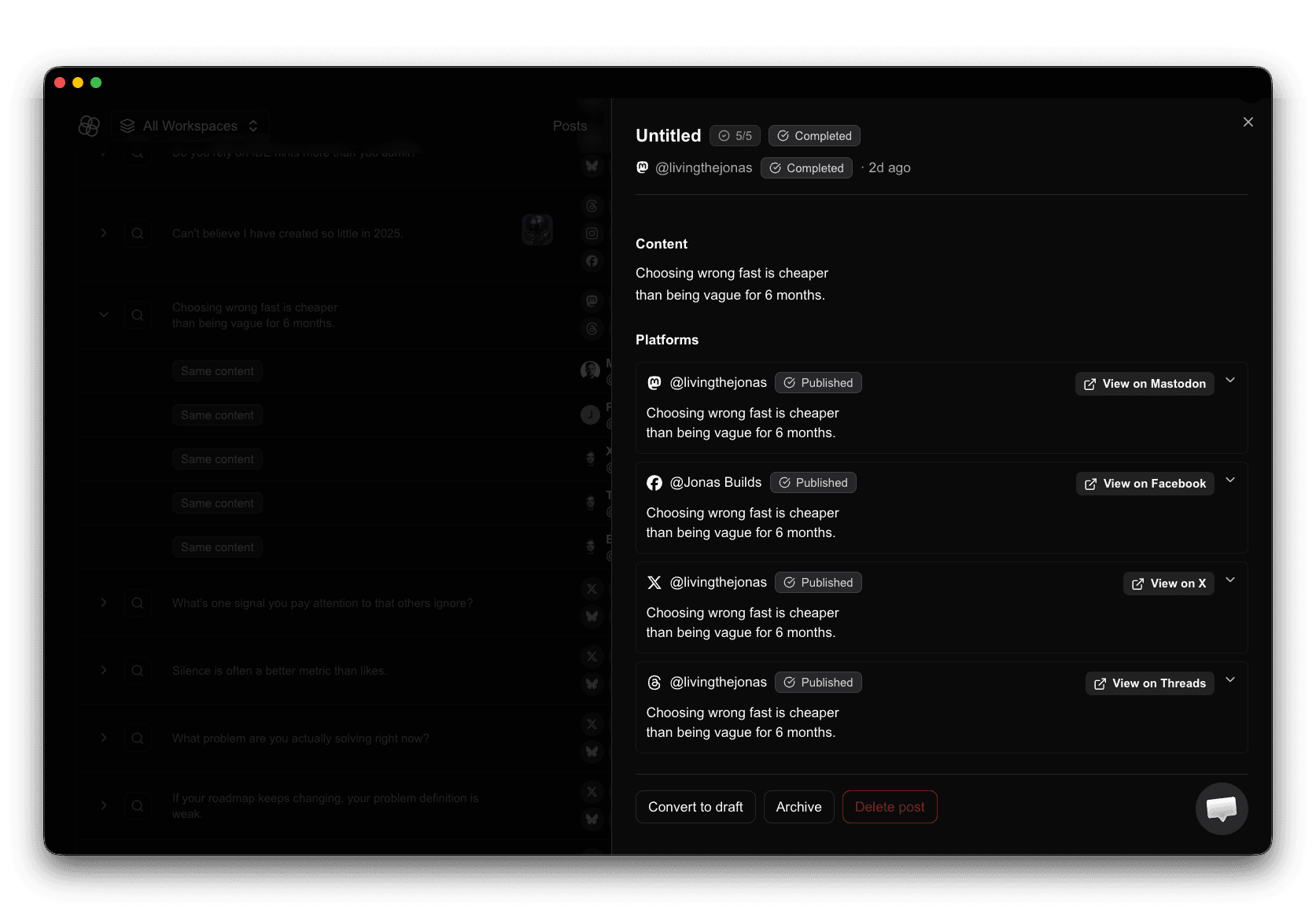
Task: Click Bluesky icon in 'What's one signal' row
Action: tap(592, 617)
